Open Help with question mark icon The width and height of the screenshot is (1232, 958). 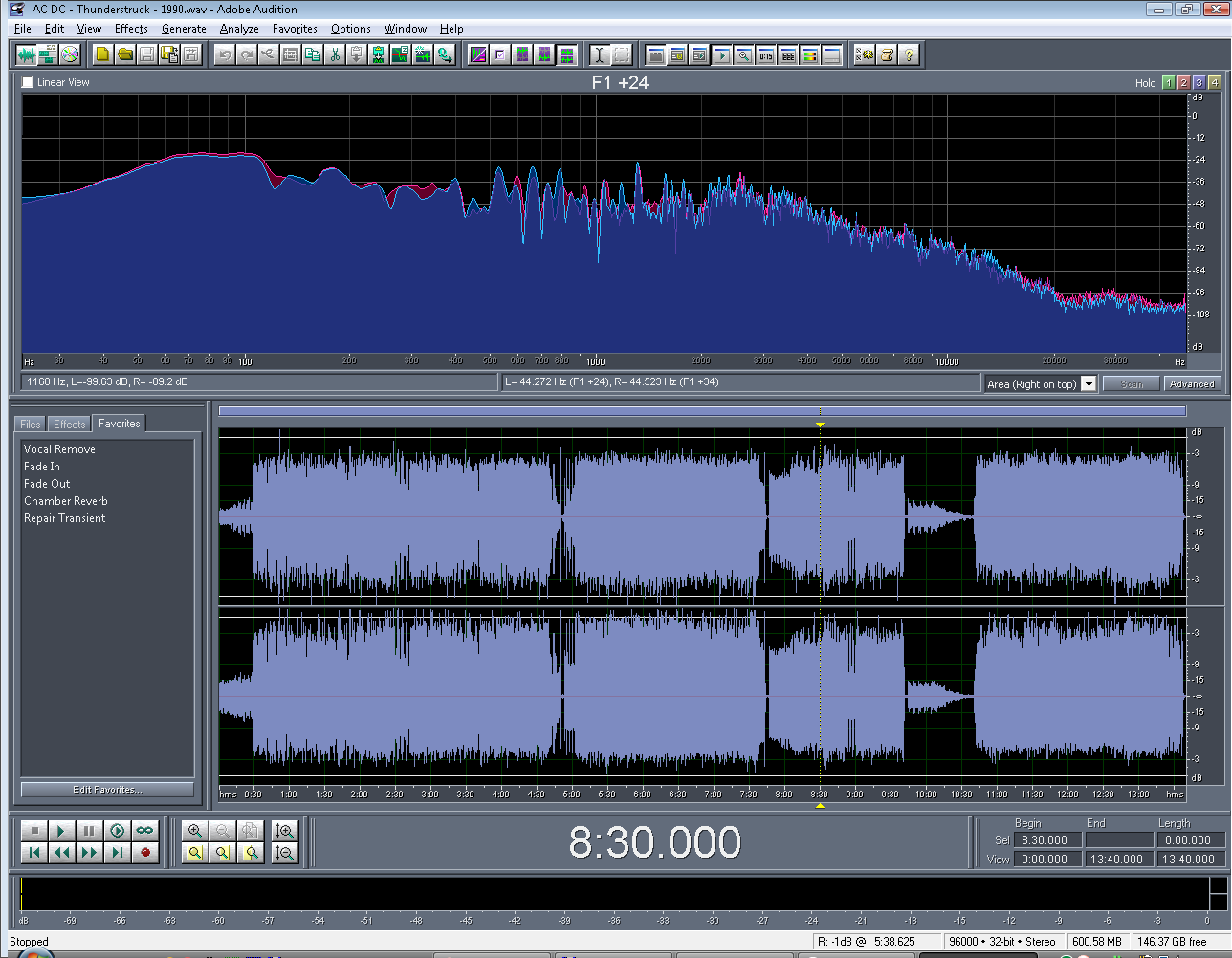(x=909, y=54)
